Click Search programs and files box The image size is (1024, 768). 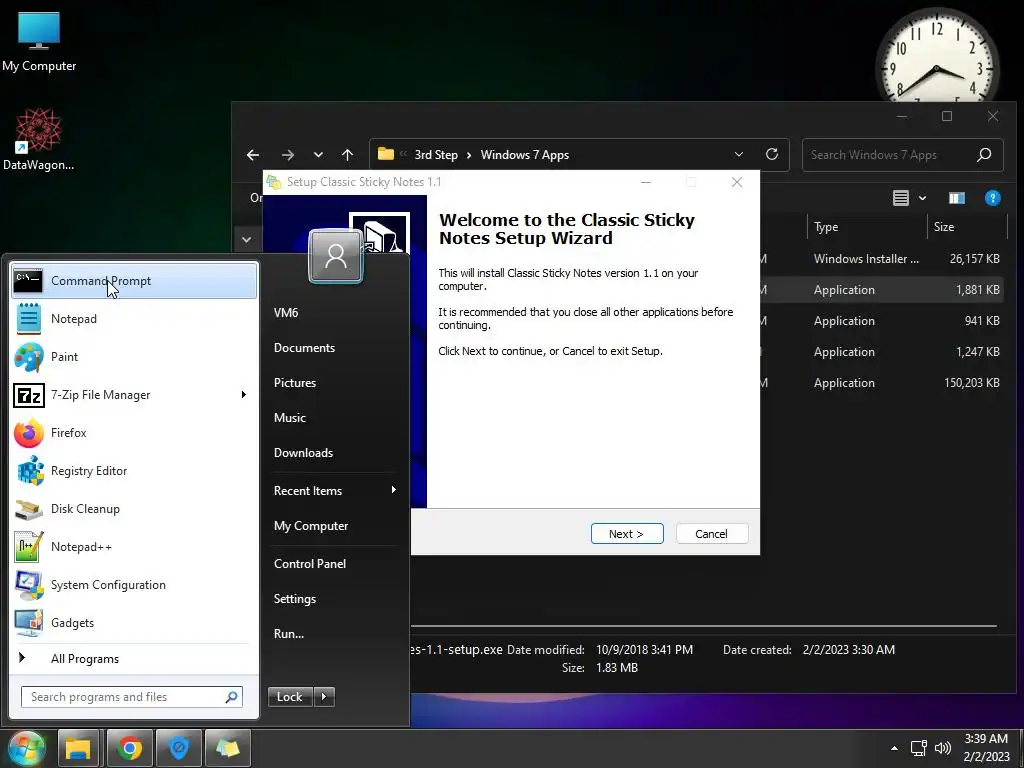132,697
